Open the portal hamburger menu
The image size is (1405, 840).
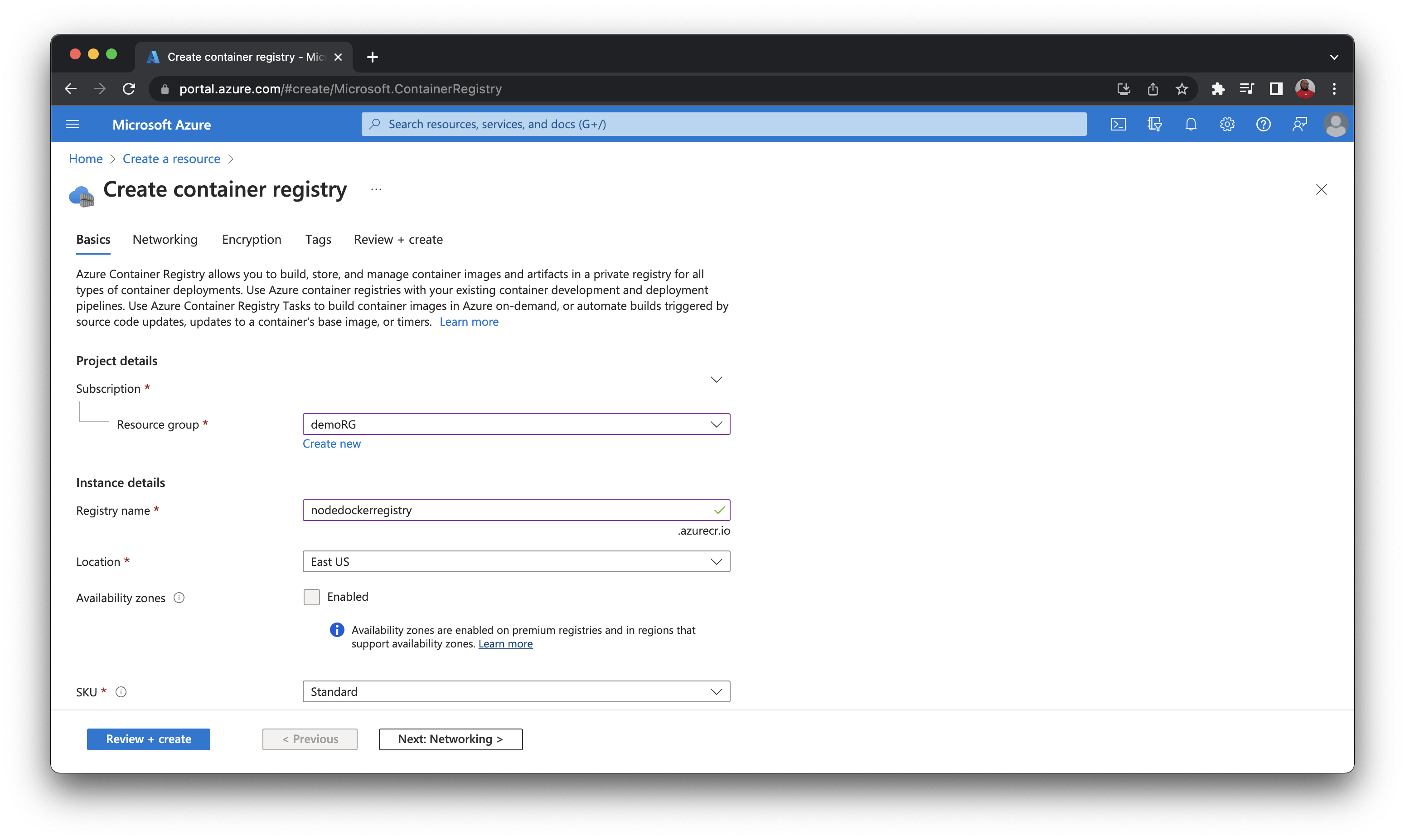[73, 124]
